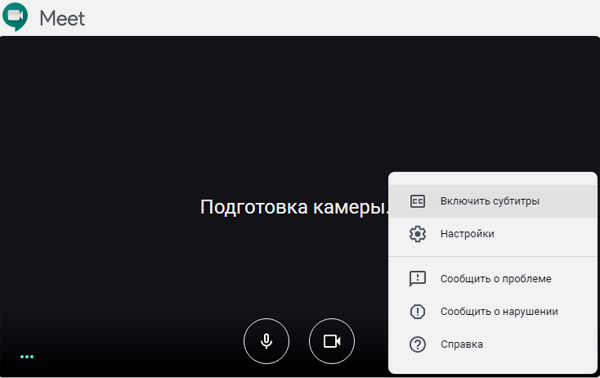Click the question mark help icon
600x378 pixels.
(417, 344)
